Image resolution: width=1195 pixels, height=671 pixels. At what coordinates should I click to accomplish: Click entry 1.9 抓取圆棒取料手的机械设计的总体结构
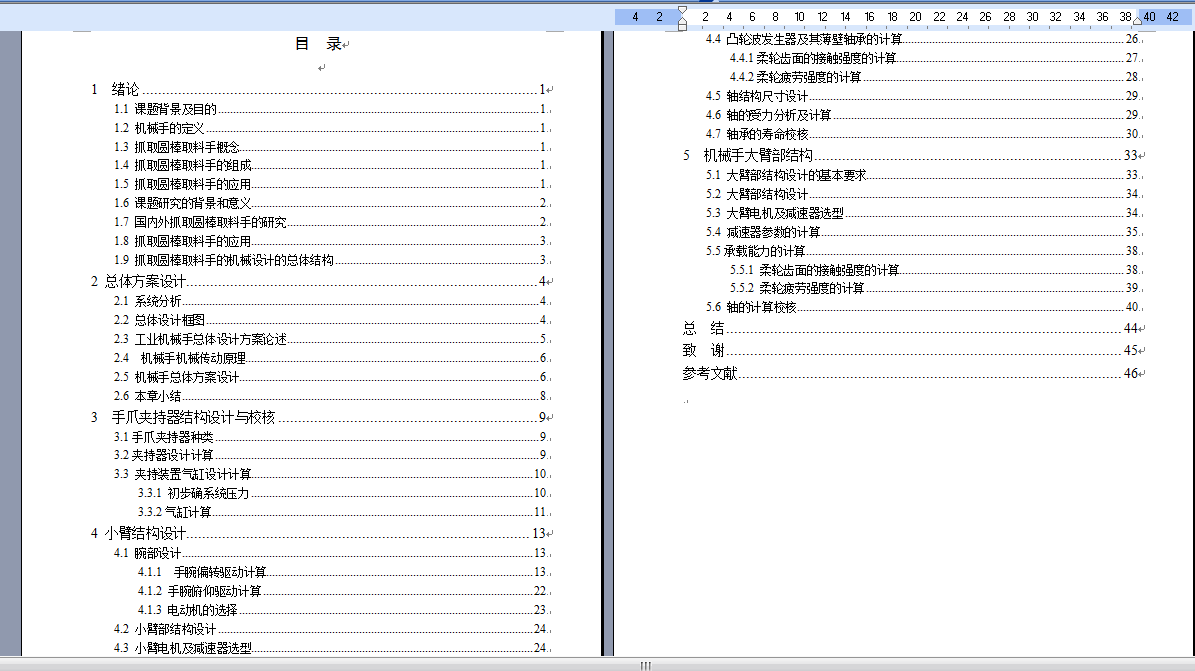pos(331,260)
